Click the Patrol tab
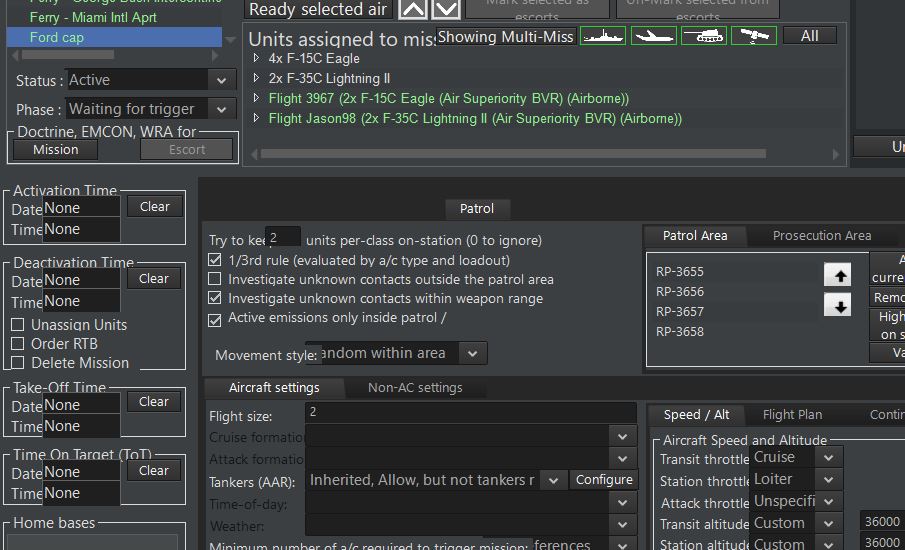The image size is (905, 550). (x=477, y=208)
